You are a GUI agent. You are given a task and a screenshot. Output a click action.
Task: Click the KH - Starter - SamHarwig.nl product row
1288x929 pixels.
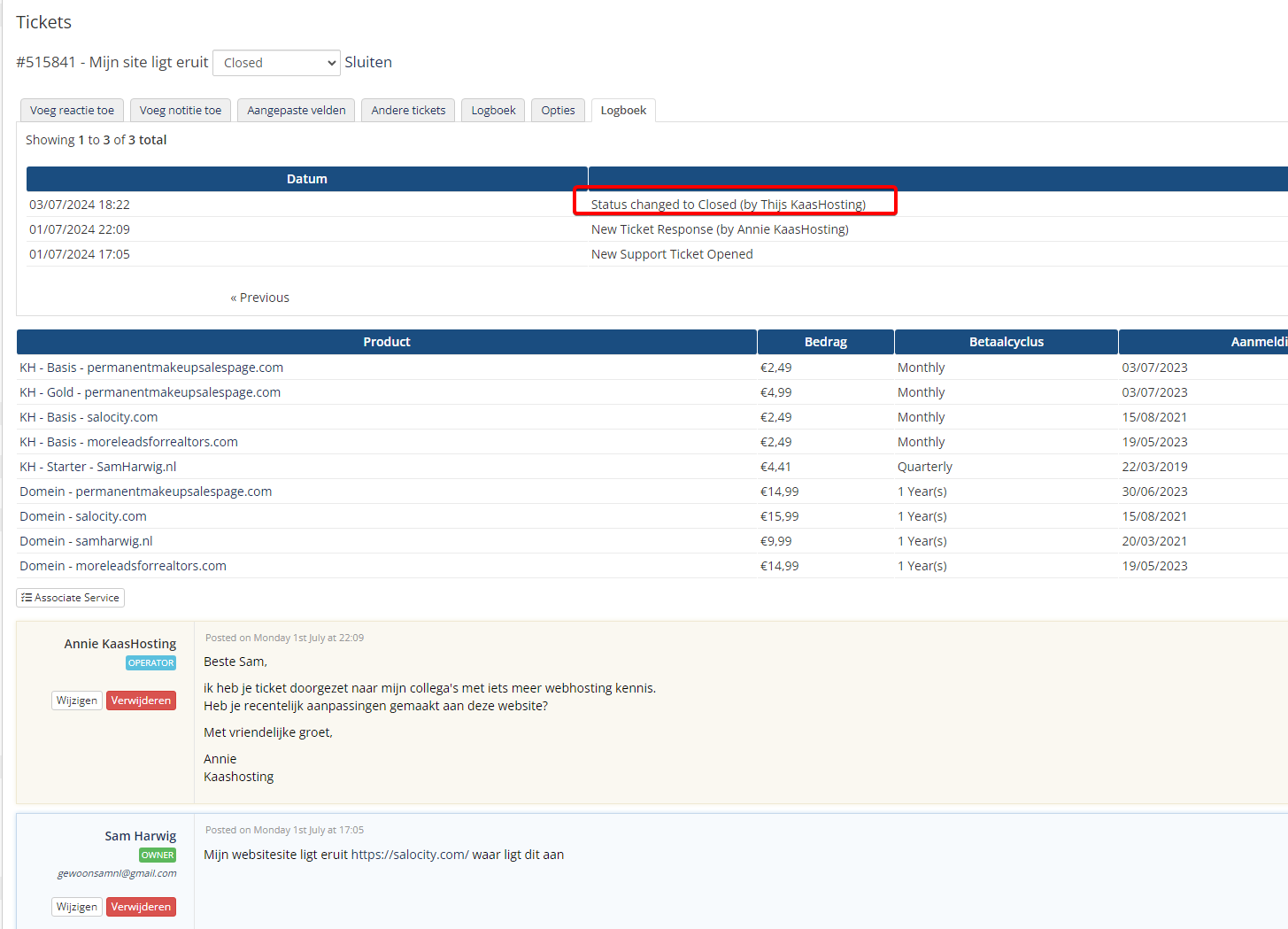pyautogui.click(x=98, y=467)
